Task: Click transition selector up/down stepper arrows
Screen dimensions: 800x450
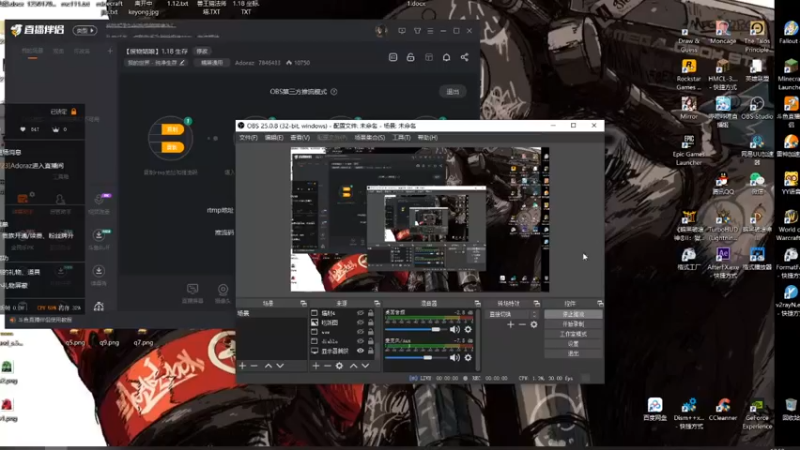Action: (x=534, y=314)
